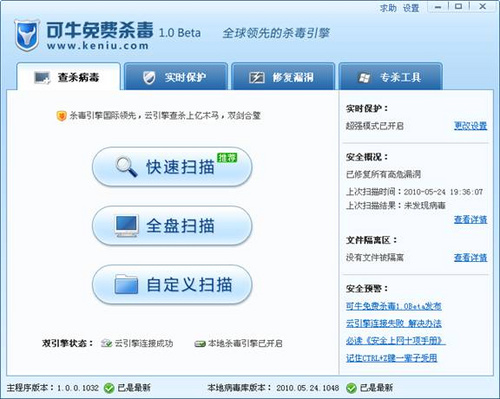The height and width of the screenshot is (399, 500).
Task: Click last scan time 2010-05-24 19:36:07
Action: coord(443,192)
